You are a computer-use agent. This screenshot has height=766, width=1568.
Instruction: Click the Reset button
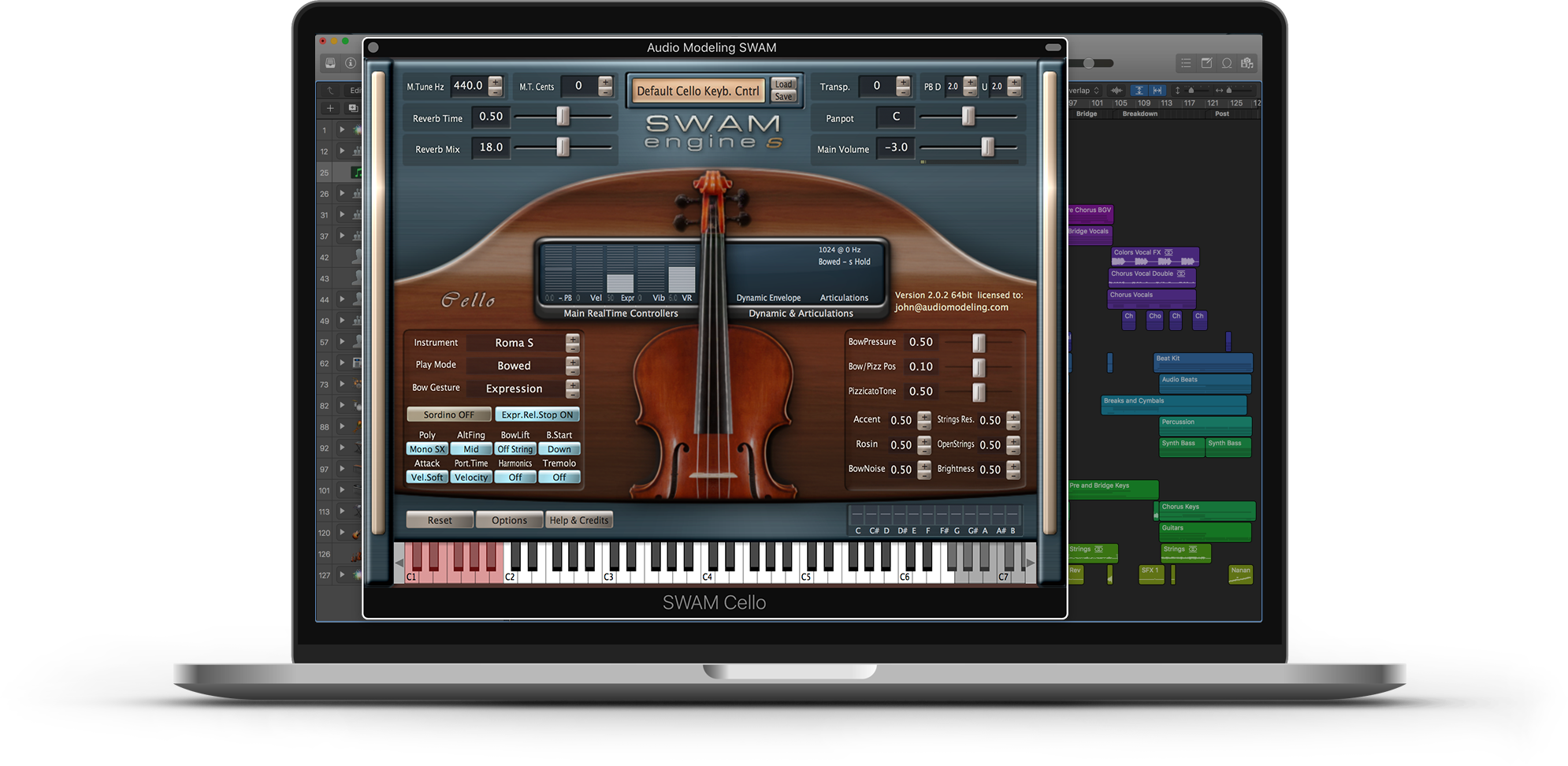pyautogui.click(x=440, y=520)
